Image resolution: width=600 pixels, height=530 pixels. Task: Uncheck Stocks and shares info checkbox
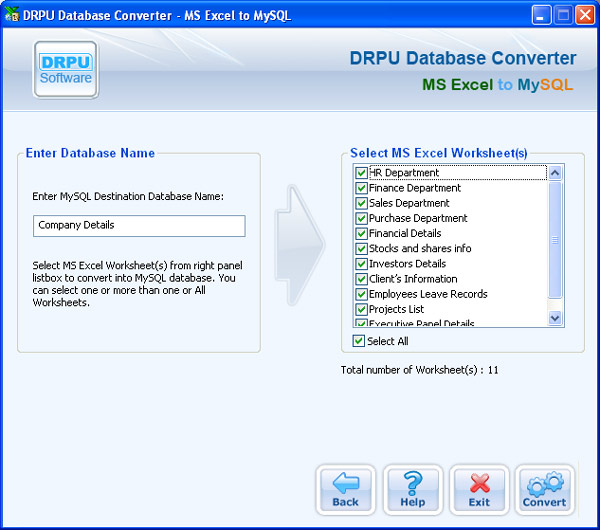click(x=361, y=249)
